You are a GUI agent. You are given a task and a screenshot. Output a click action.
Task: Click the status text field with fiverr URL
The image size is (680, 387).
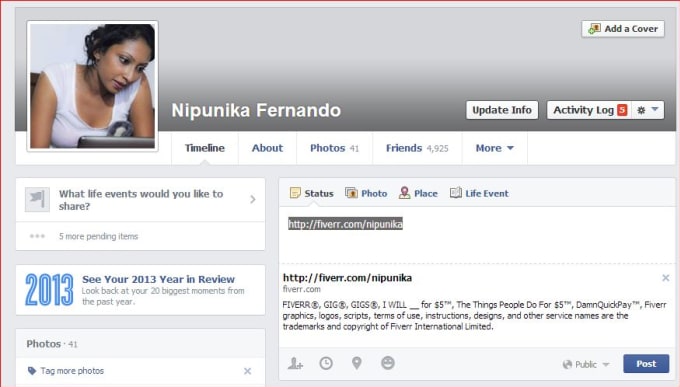pyautogui.click(x=477, y=235)
